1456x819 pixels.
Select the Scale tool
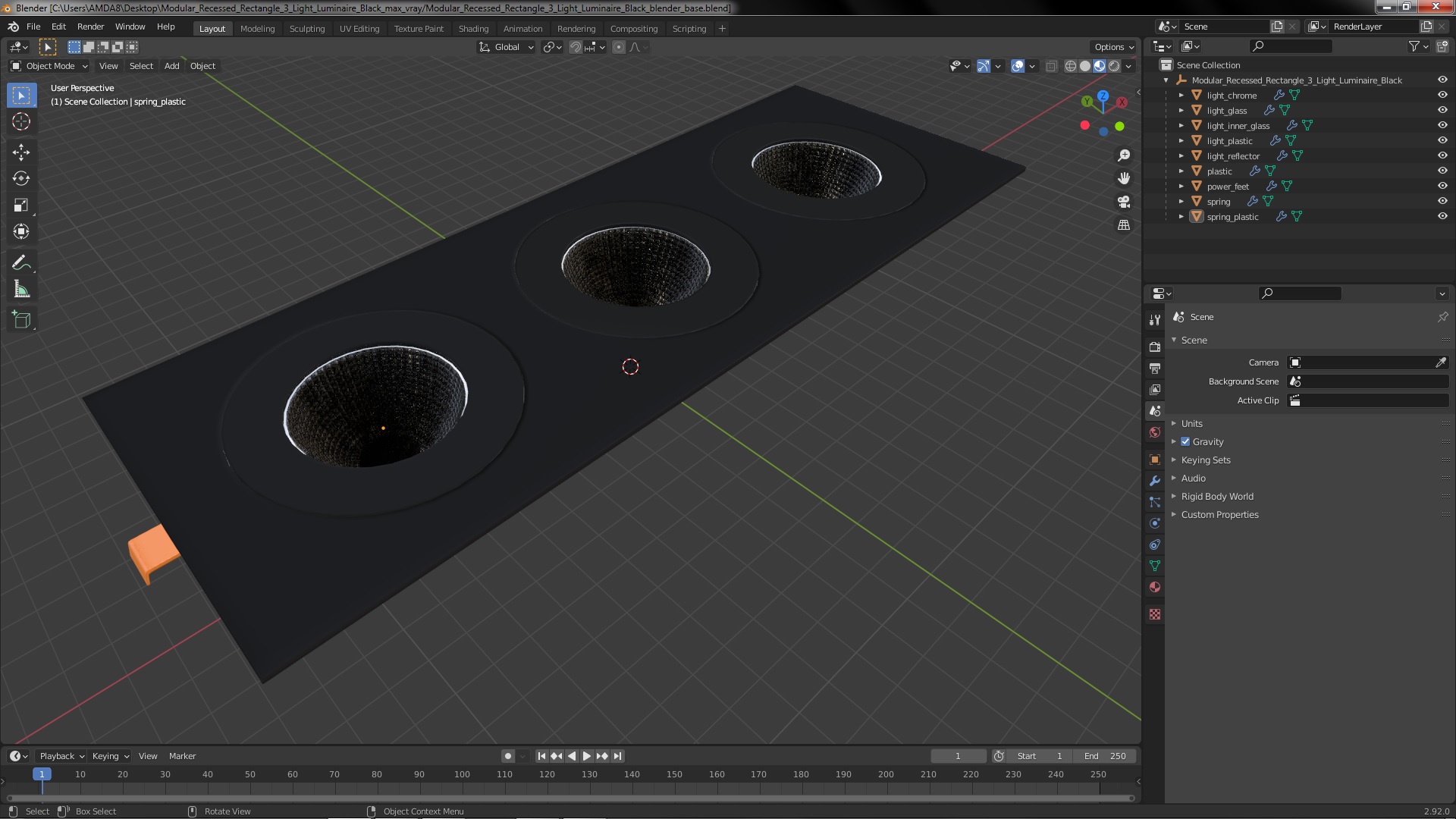pyautogui.click(x=21, y=206)
